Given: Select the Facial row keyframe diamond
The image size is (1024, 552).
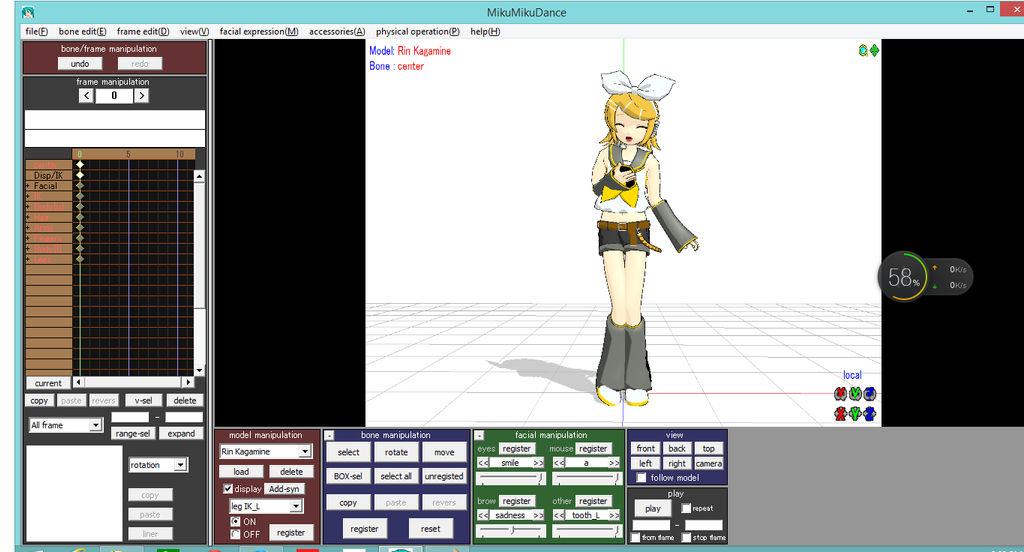Looking at the screenshot, I should pyautogui.click(x=80, y=186).
